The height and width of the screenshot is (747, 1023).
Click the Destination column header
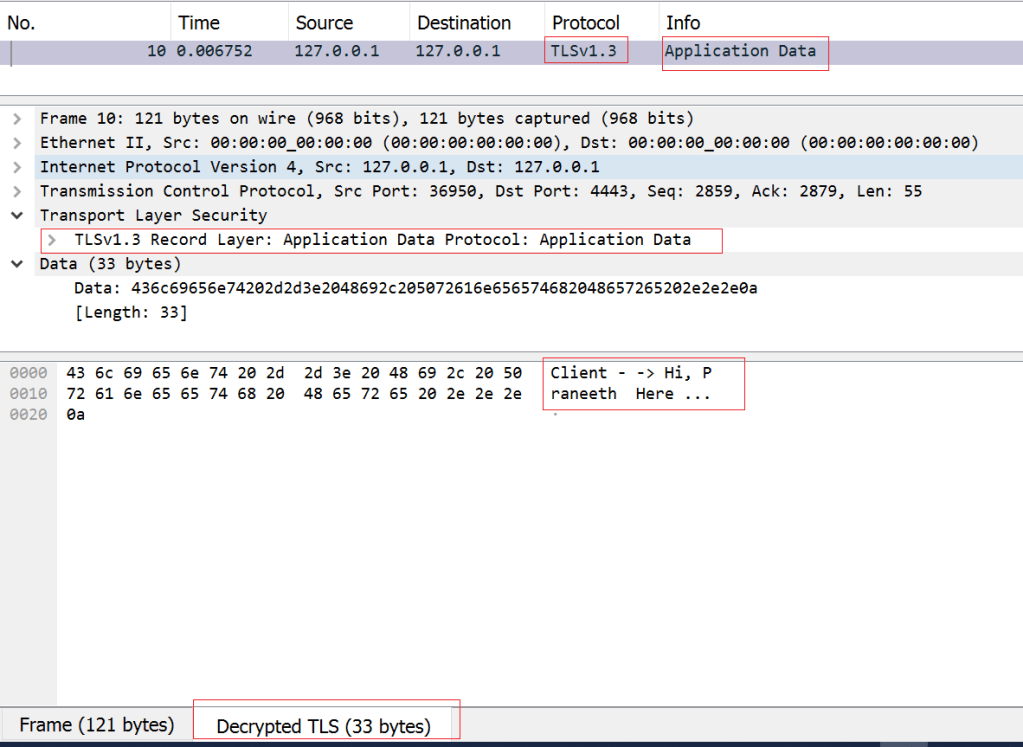point(464,22)
